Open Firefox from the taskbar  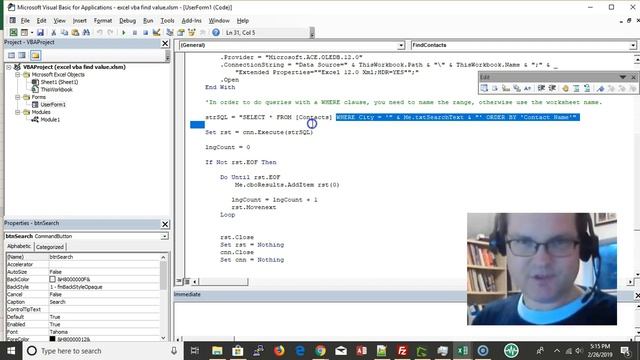click(279, 351)
